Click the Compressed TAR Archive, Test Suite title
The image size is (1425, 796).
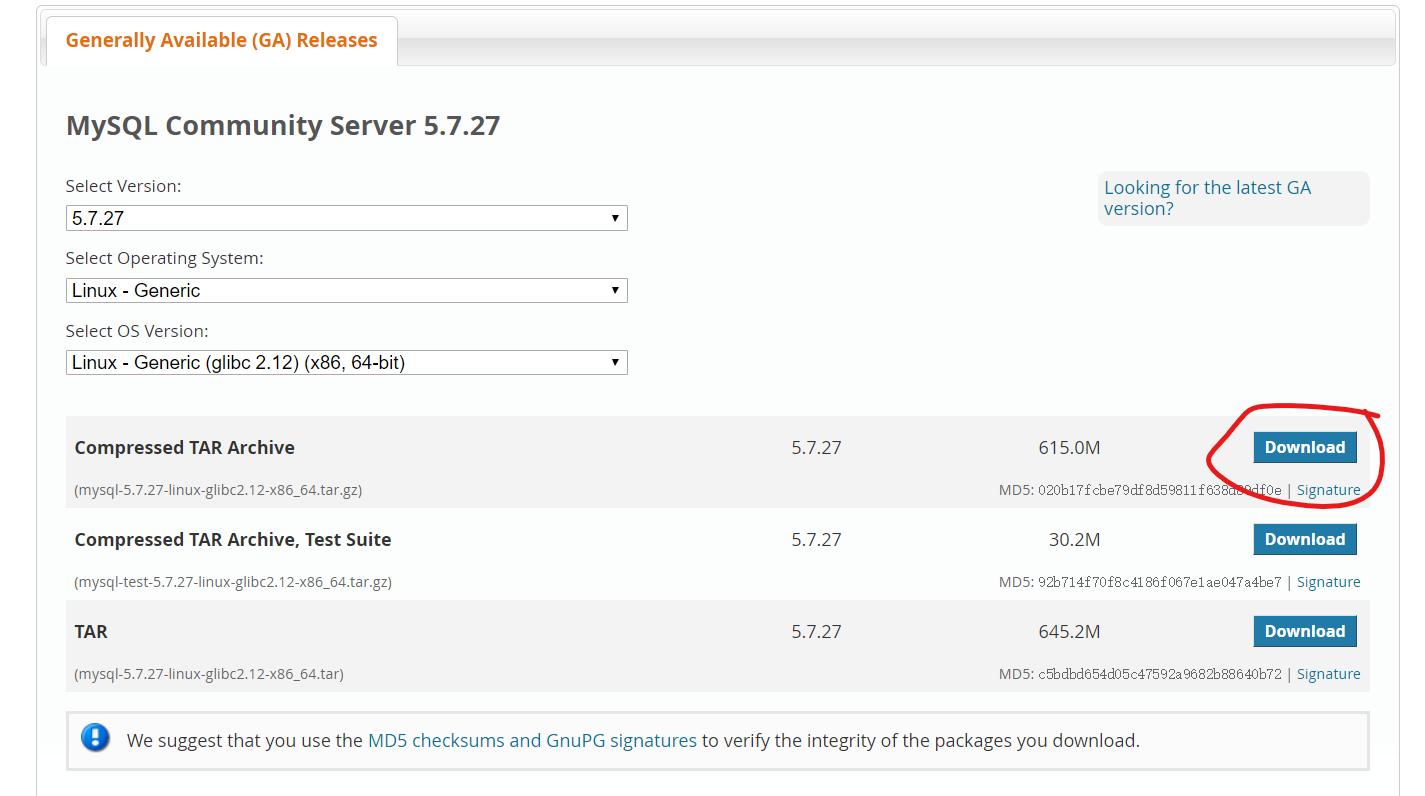(x=233, y=540)
